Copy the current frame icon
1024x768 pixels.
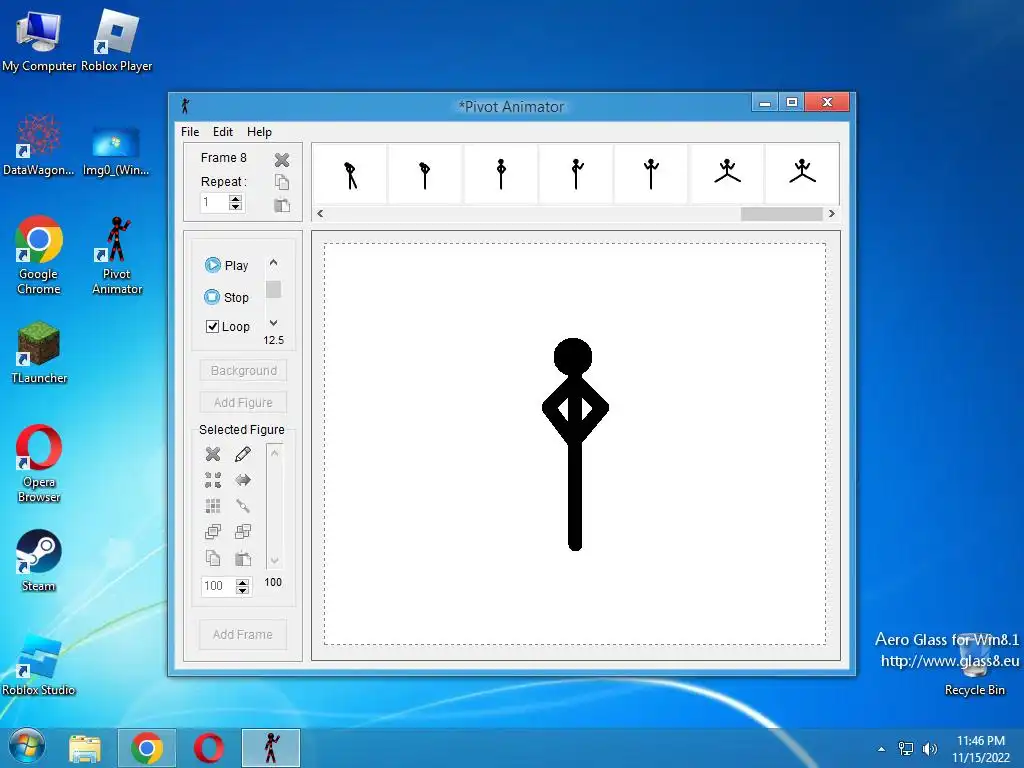[281, 182]
